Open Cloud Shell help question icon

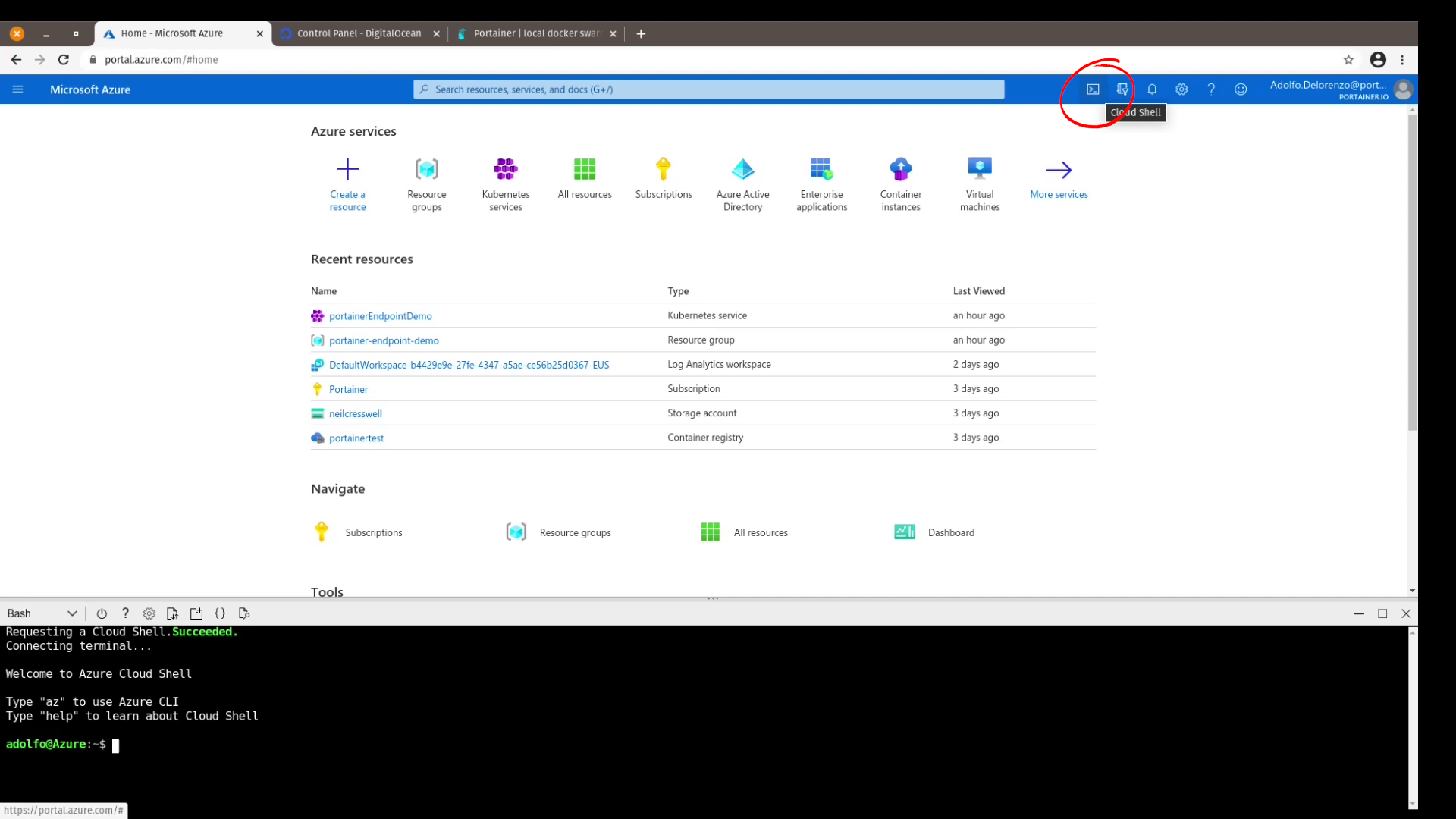[125, 613]
